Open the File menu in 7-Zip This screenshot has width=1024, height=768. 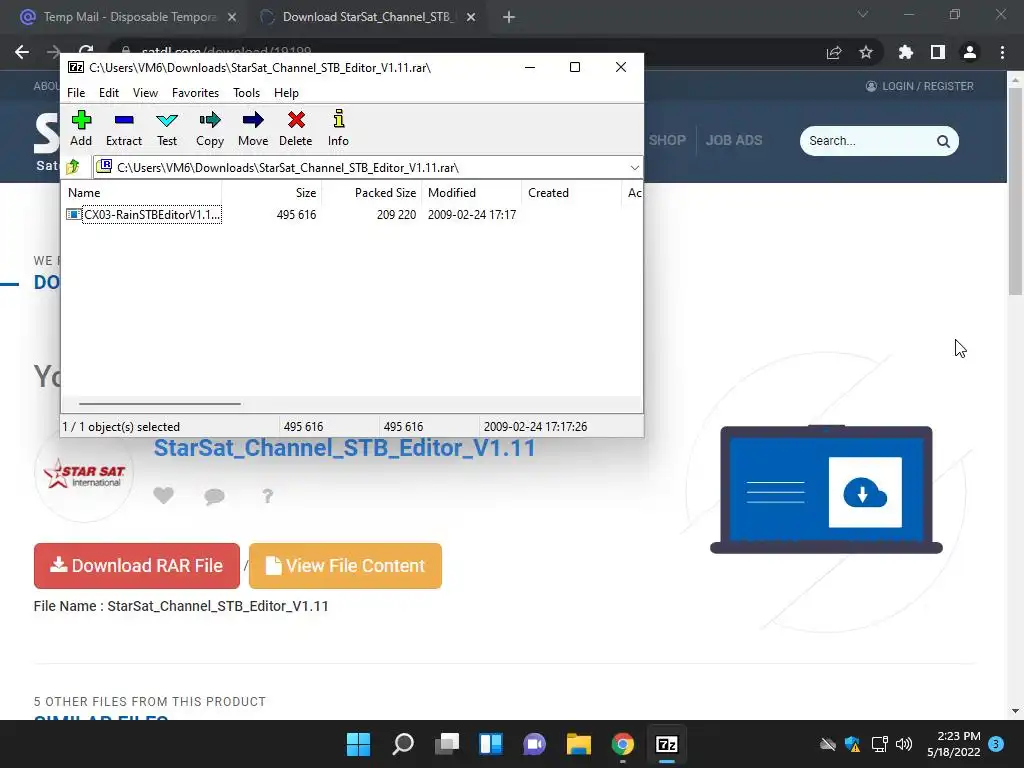[76, 93]
